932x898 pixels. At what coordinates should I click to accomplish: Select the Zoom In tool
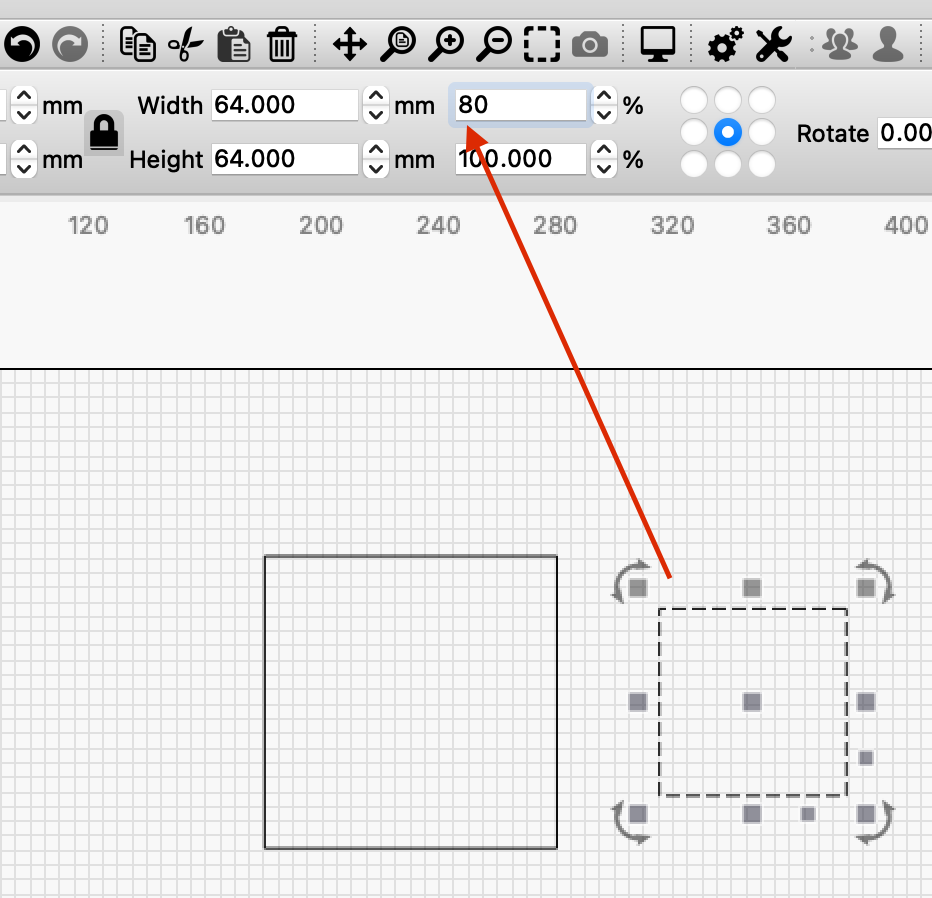click(445, 44)
